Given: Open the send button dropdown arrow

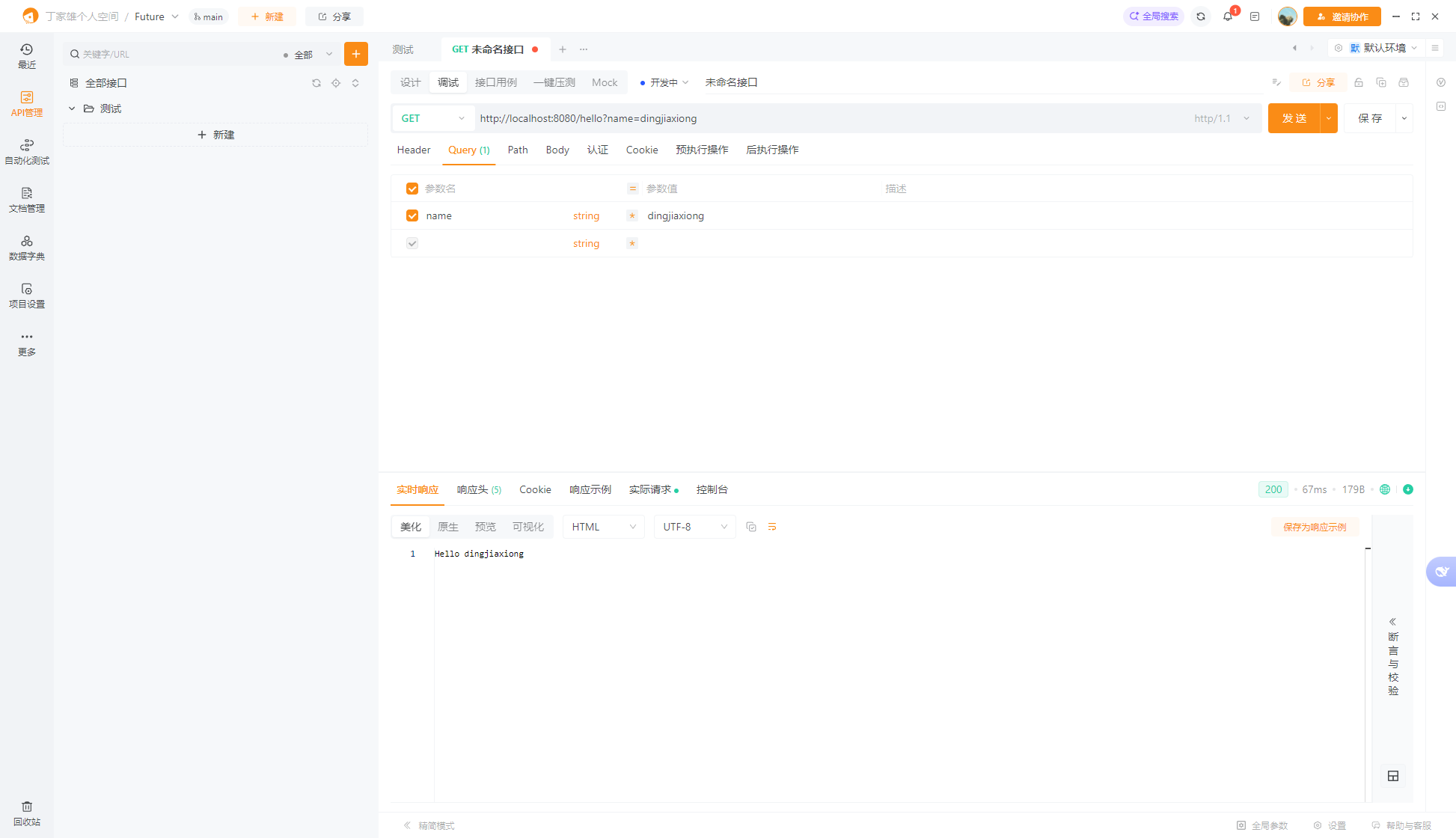Looking at the screenshot, I should tap(1329, 118).
